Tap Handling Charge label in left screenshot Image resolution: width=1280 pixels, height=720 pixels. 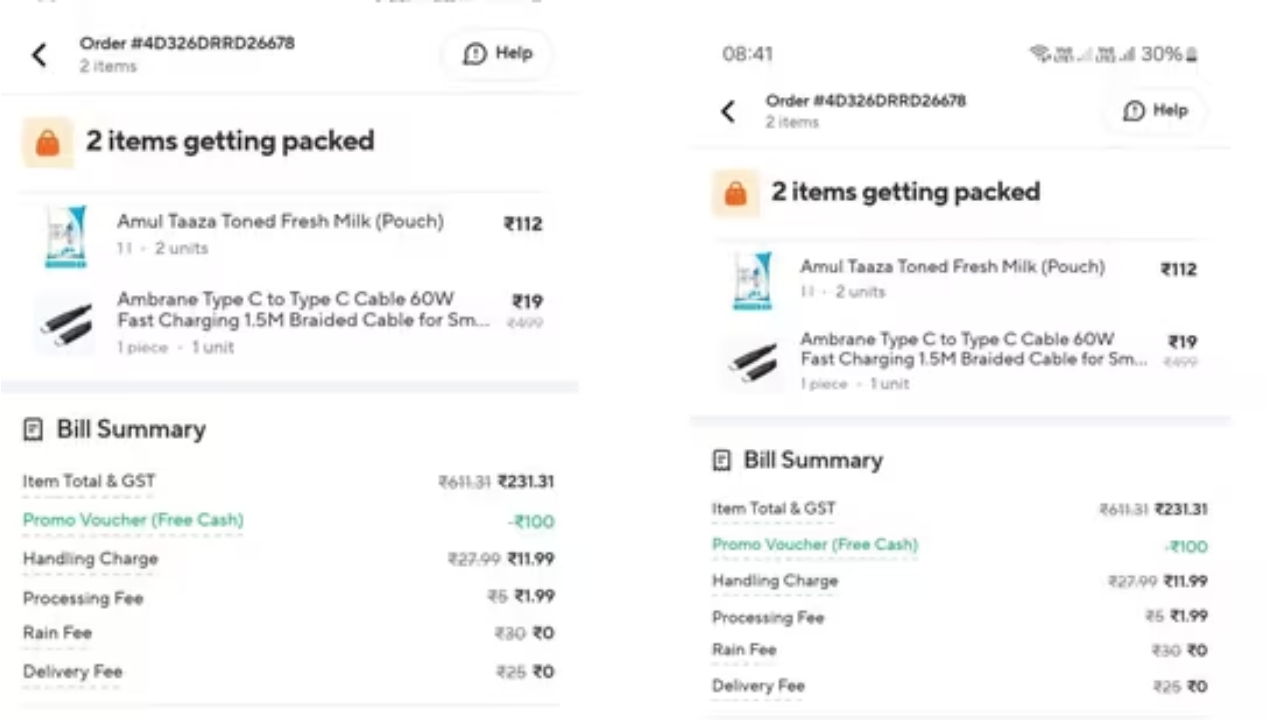[90, 559]
